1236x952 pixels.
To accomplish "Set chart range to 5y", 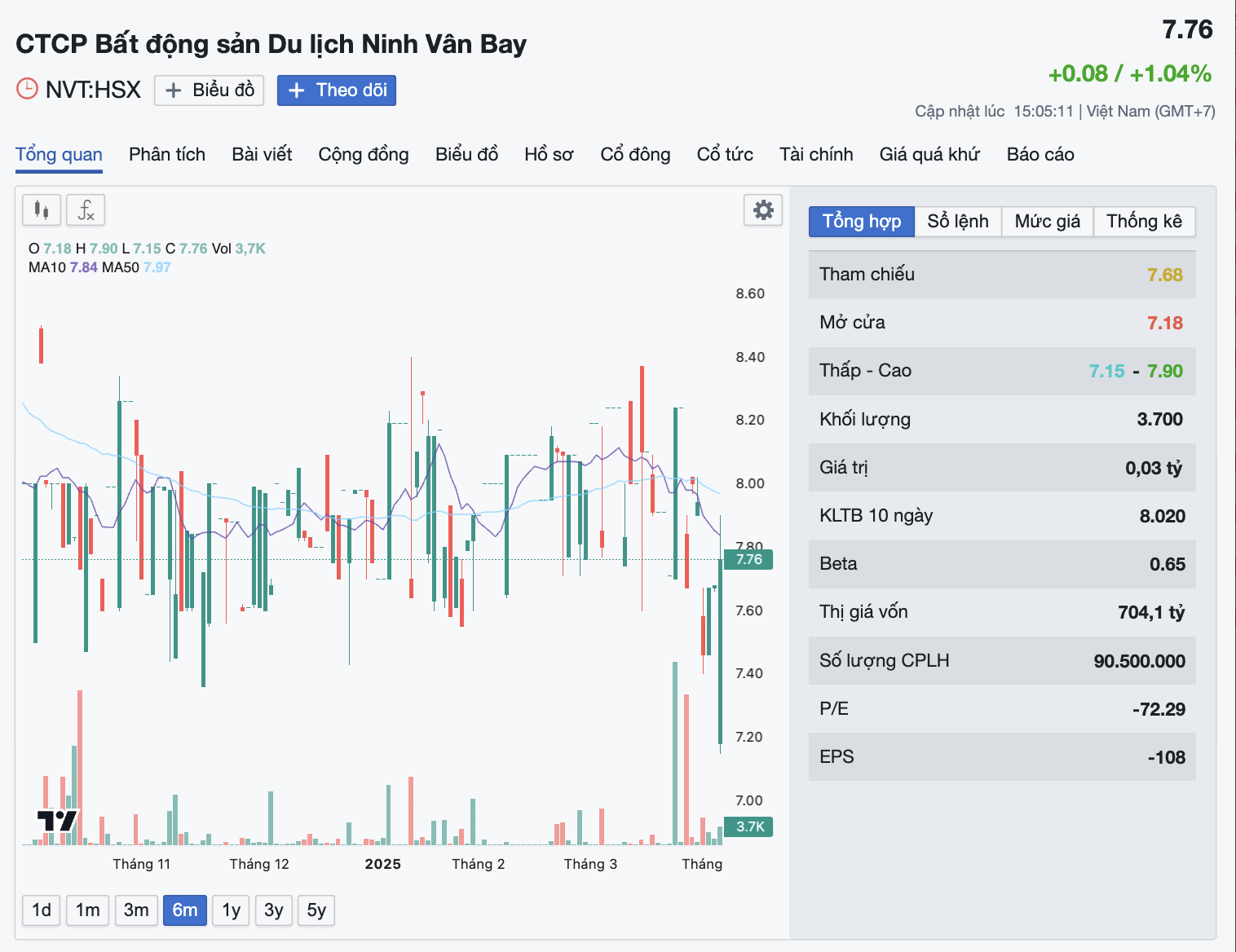I will [316, 910].
